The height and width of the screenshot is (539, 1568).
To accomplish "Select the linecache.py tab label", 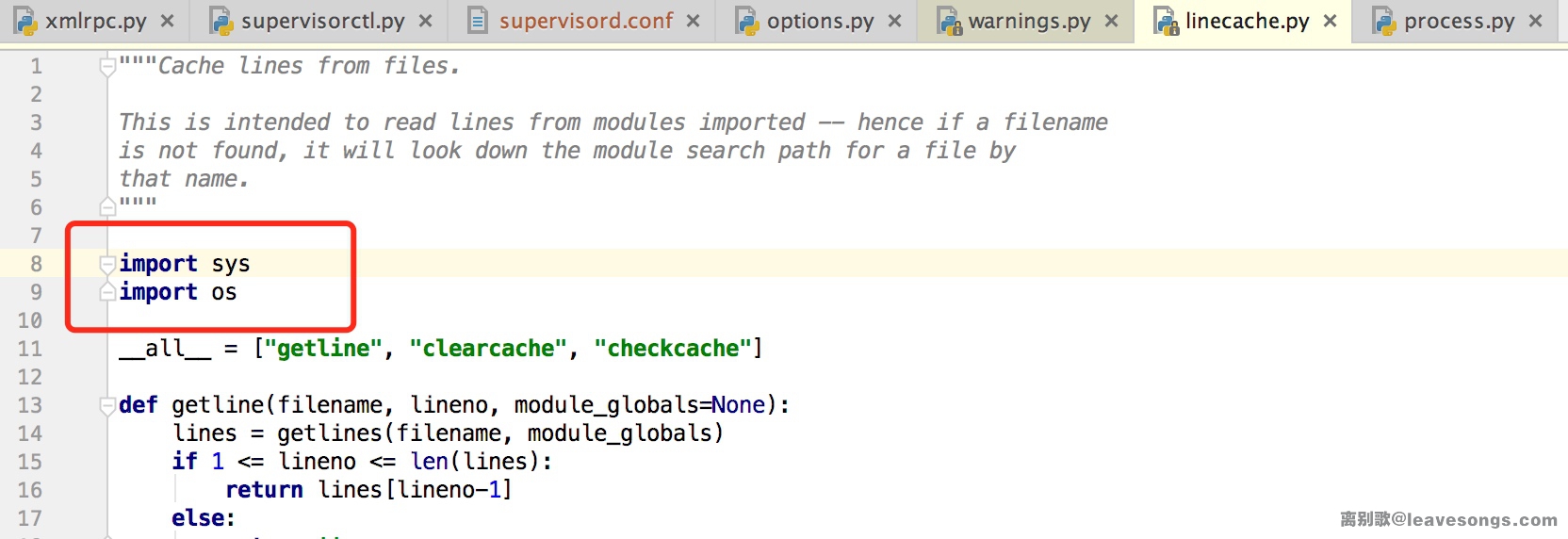I will click(x=1247, y=21).
